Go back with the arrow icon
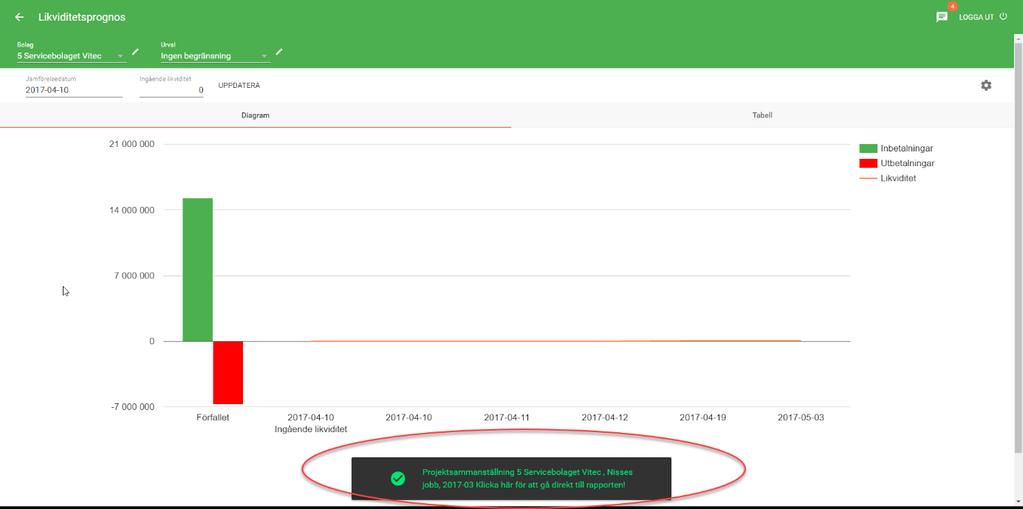 pyautogui.click(x=19, y=18)
